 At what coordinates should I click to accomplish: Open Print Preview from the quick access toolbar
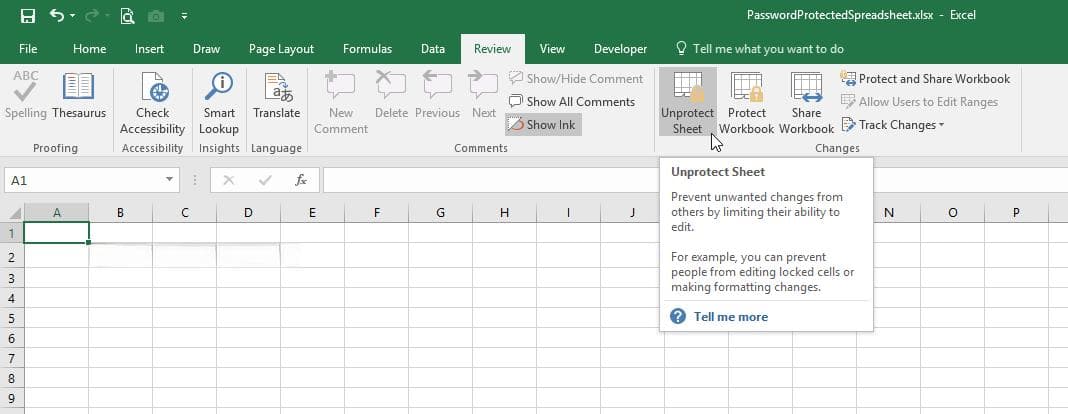(127, 16)
